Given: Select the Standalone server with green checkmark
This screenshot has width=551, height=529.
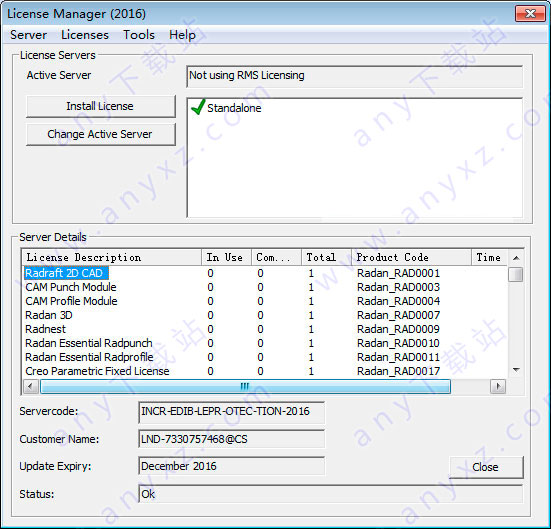Looking at the screenshot, I should point(226,108).
